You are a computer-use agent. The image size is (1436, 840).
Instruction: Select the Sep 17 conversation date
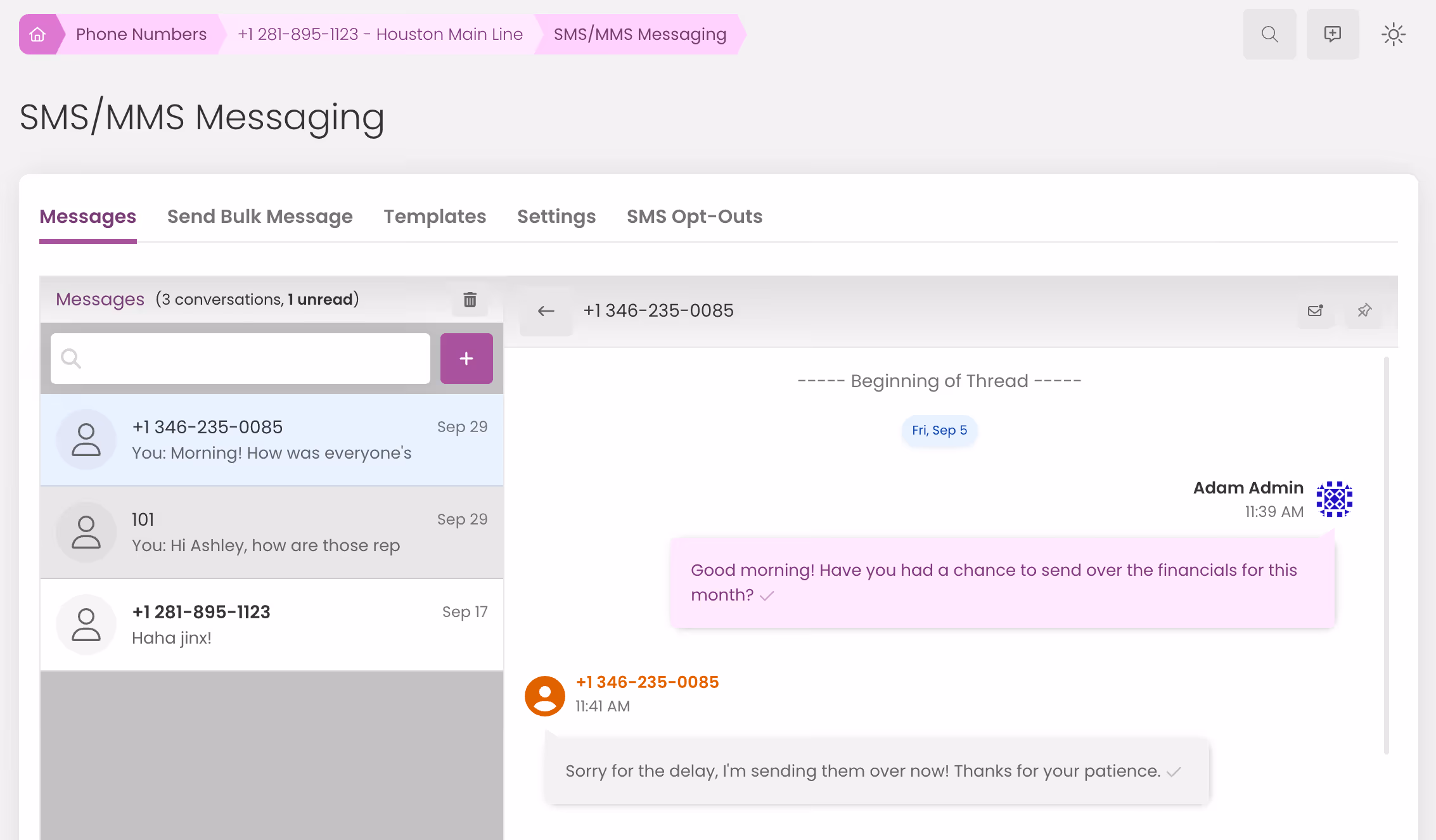coord(465,612)
